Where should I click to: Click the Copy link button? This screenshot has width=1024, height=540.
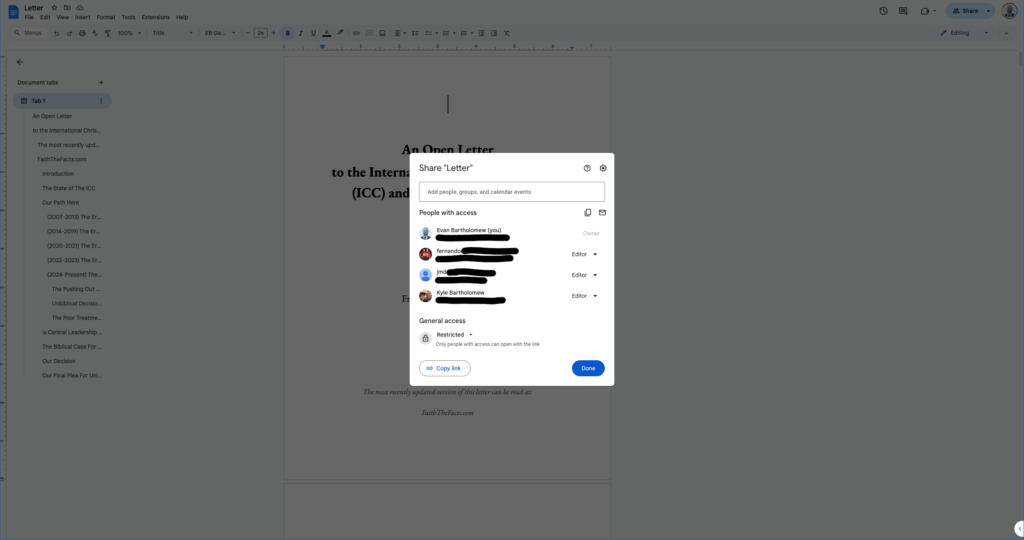444,368
